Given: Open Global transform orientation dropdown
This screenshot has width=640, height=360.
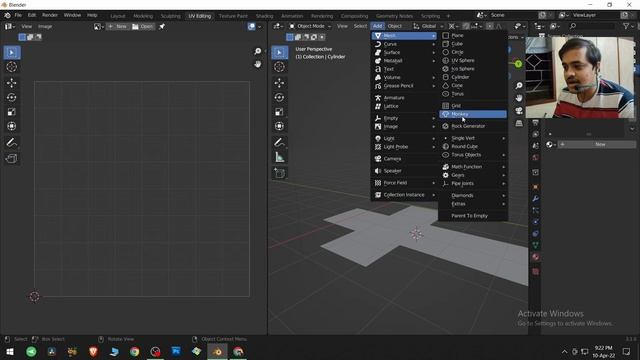Looking at the screenshot, I should (x=428, y=26).
